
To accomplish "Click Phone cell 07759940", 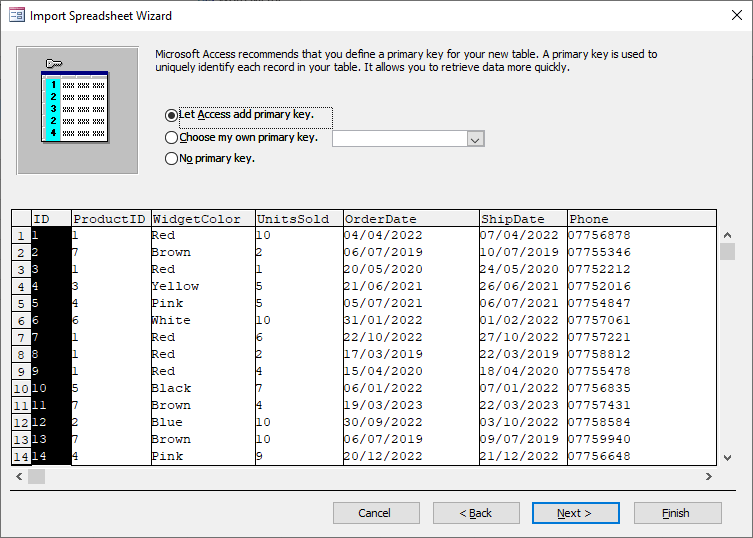I will click(642, 439).
